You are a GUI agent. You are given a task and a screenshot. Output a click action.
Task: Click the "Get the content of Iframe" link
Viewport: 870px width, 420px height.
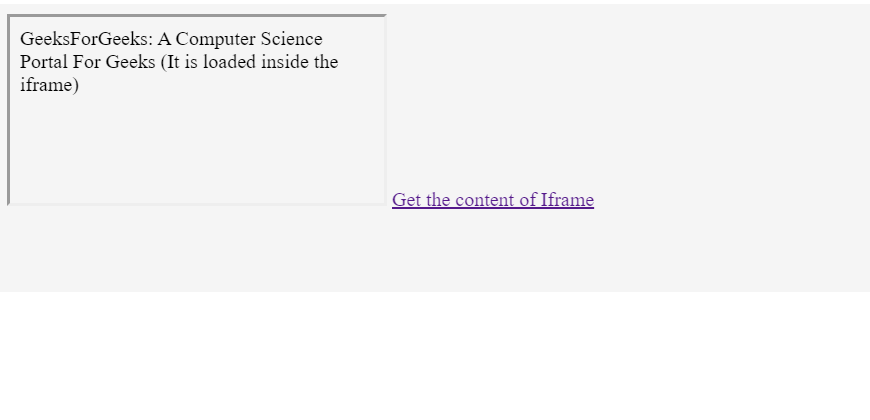(x=492, y=200)
